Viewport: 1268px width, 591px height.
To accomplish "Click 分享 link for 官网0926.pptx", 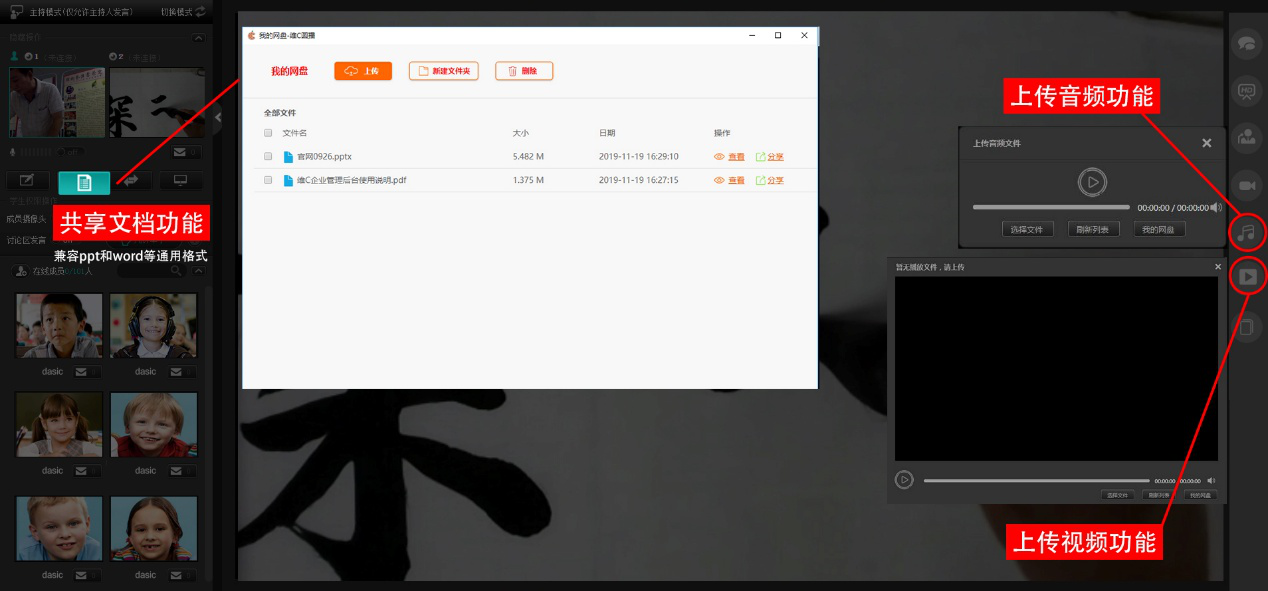I will click(x=769, y=157).
